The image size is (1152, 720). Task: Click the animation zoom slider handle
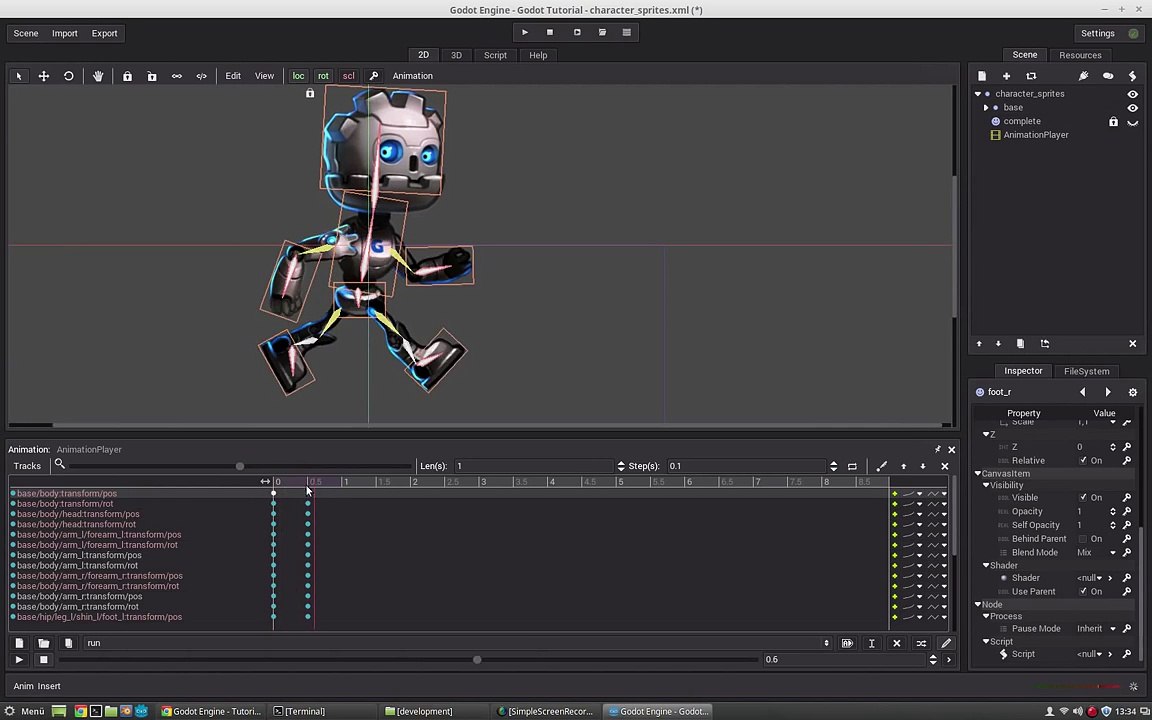click(240, 466)
